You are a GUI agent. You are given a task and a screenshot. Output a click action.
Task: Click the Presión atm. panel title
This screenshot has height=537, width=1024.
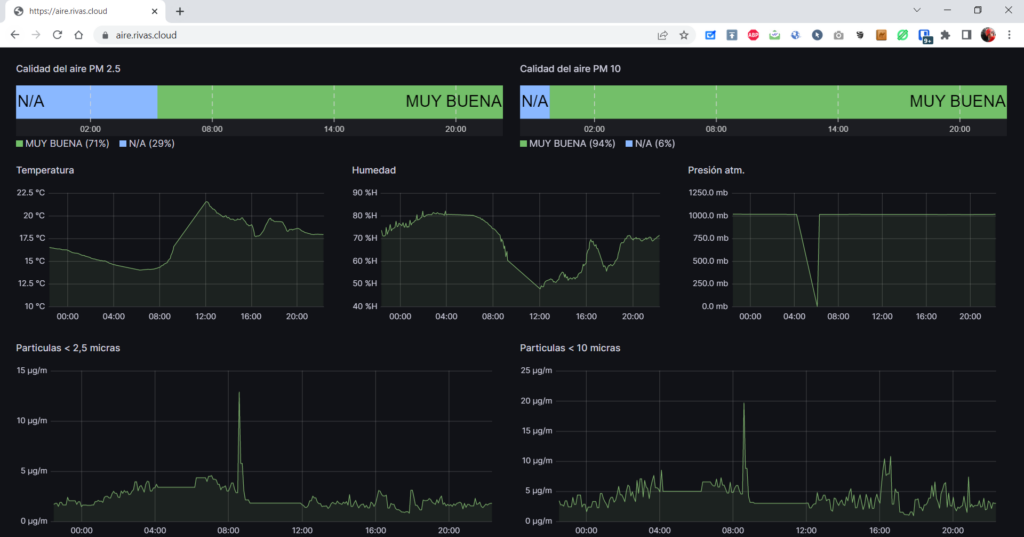(x=716, y=170)
